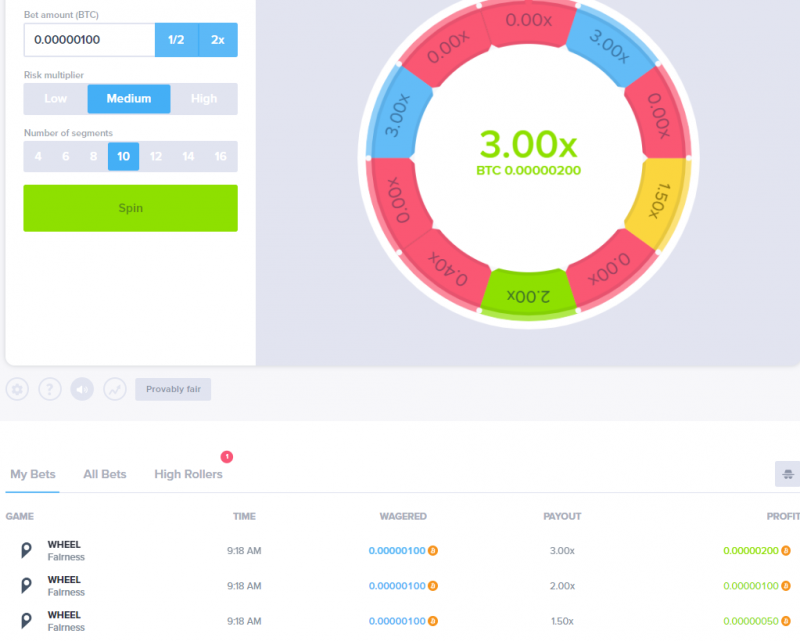Select Medium risk multiplier

(129, 98)
